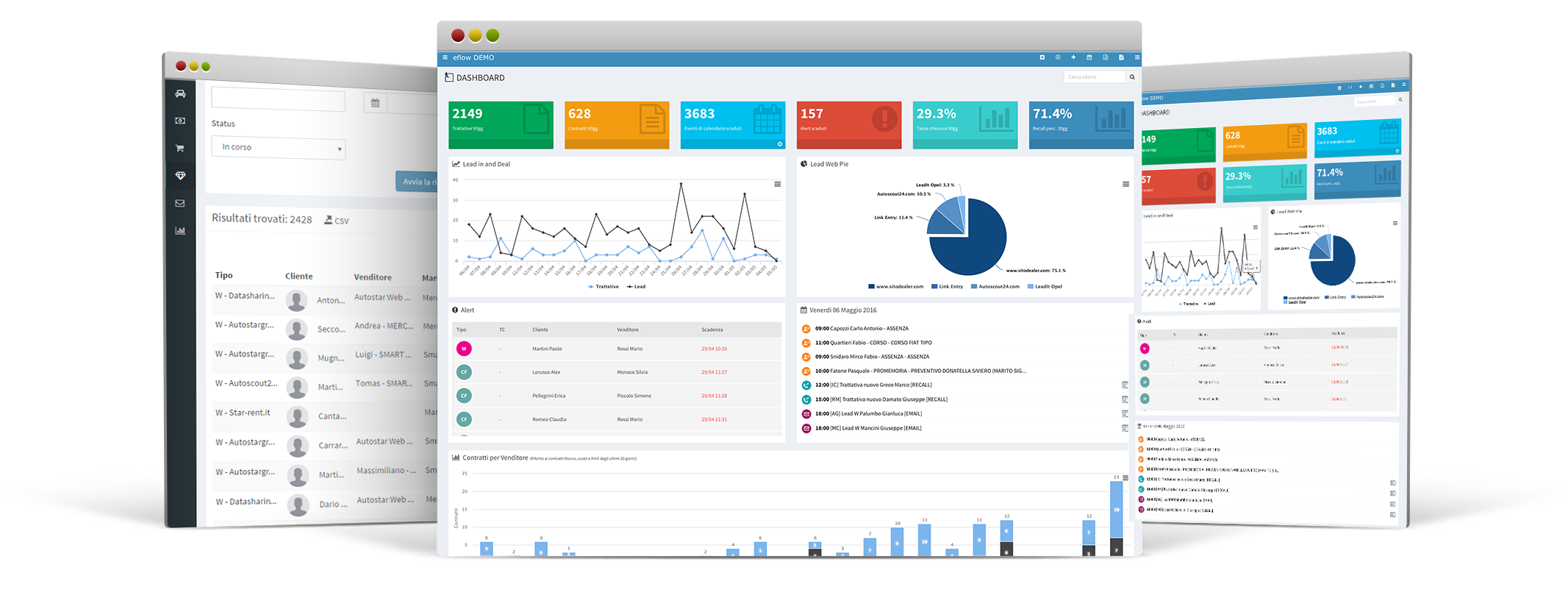Click the empty text field above Status

278,99
